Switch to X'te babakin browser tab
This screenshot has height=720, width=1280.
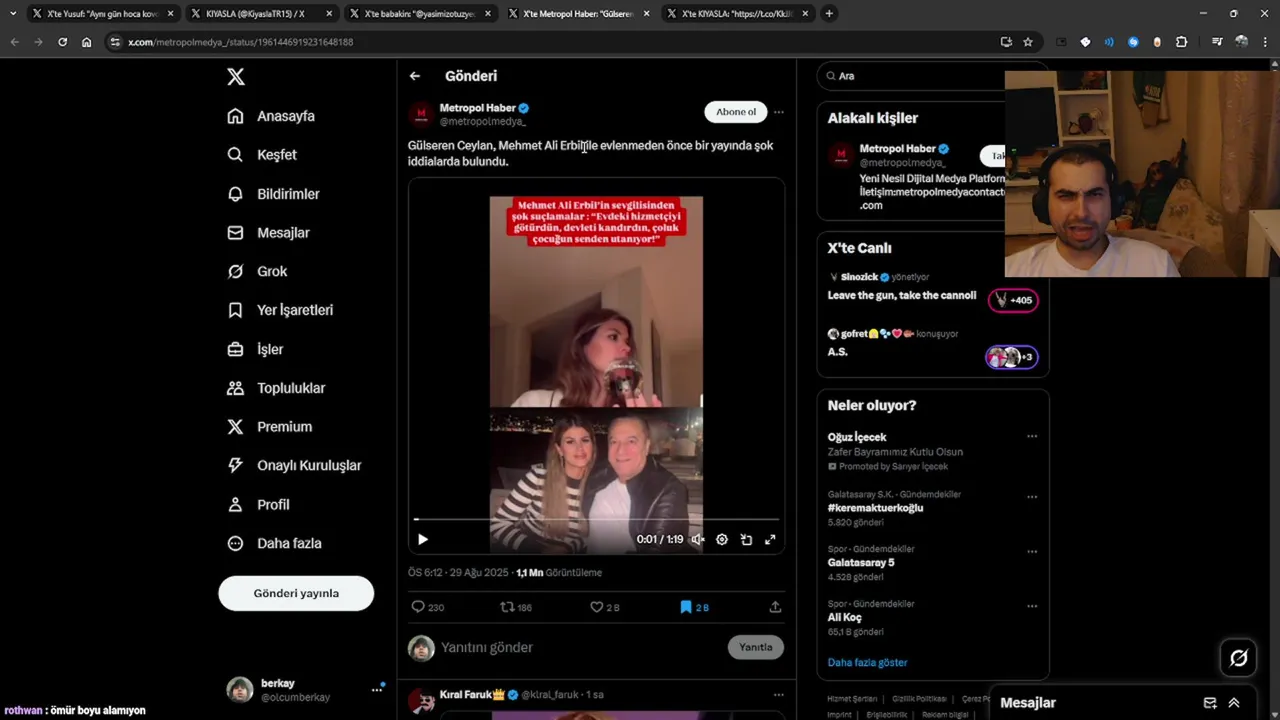420,14
